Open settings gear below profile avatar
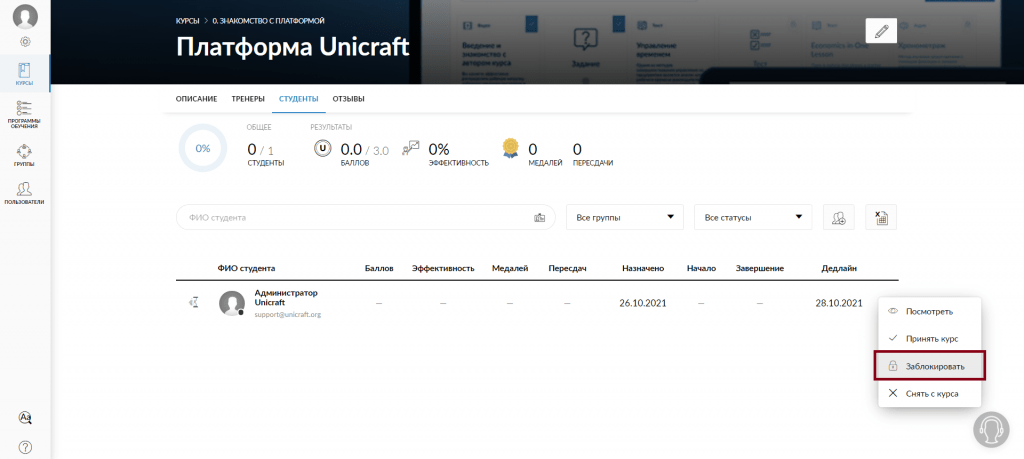This screenshot has width=1024, height=459. (25, 42)
